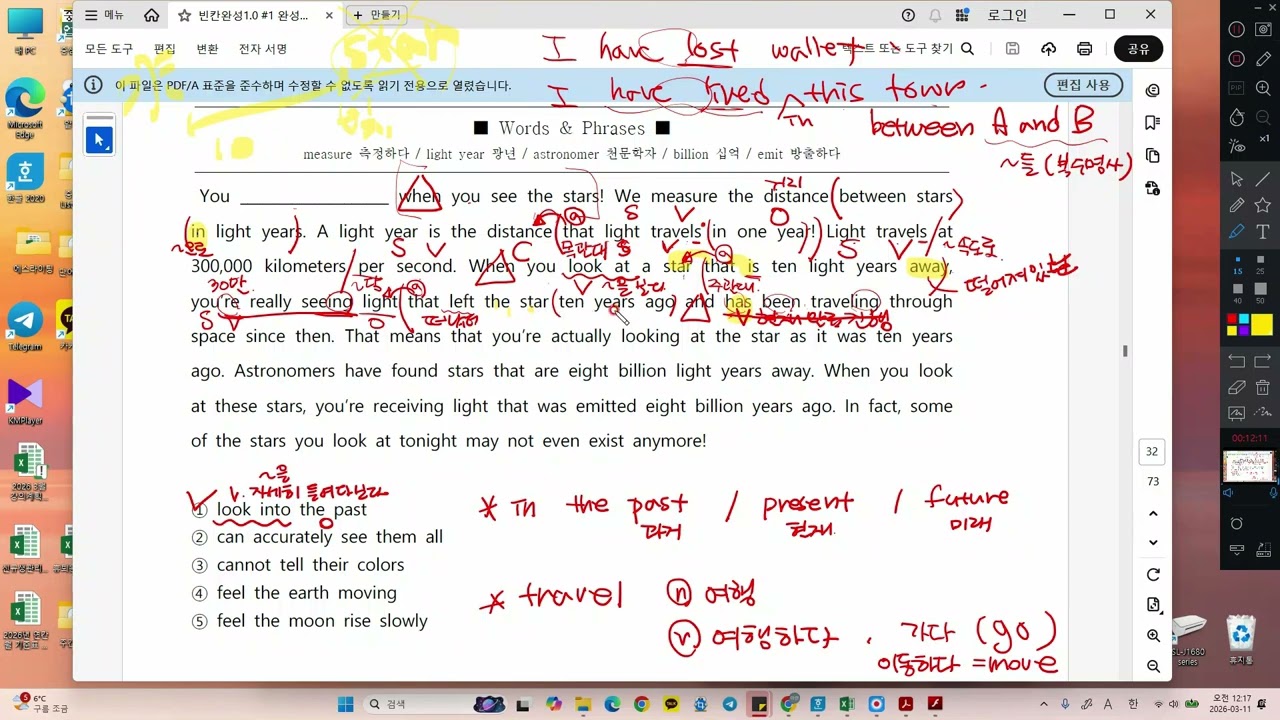The height and width of the screenshot is (720, 1280).
Task: Select the Text tool in drawing panel
Action: click(1263, 232)
